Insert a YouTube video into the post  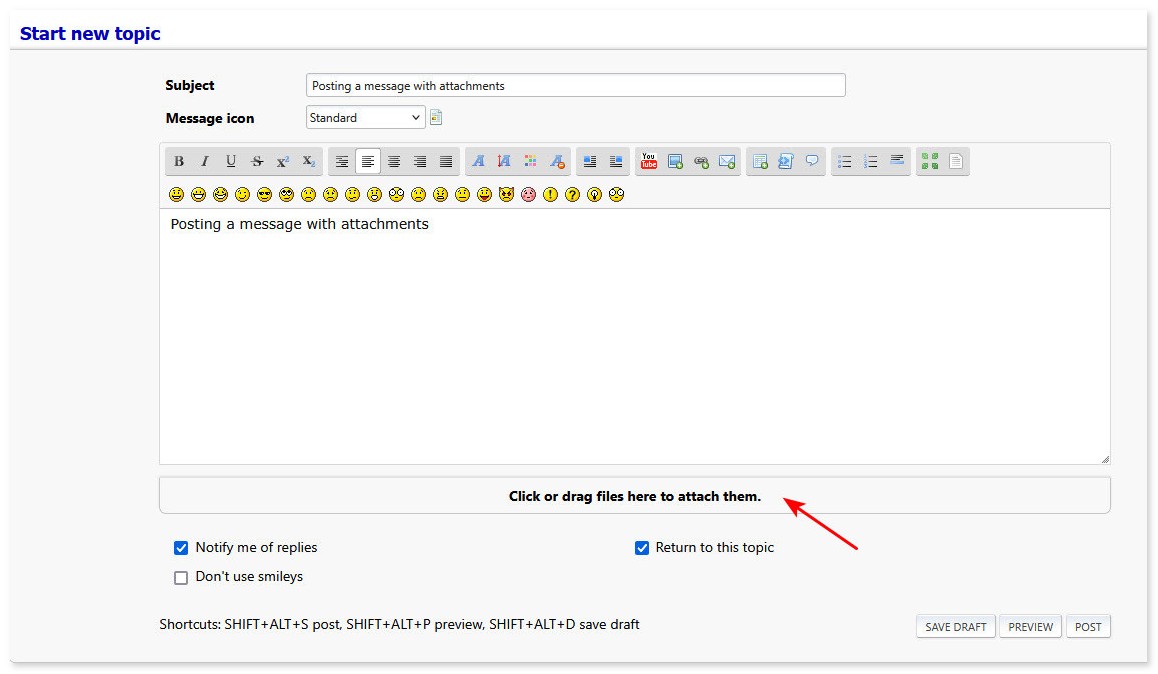click(x=648, y=161)
